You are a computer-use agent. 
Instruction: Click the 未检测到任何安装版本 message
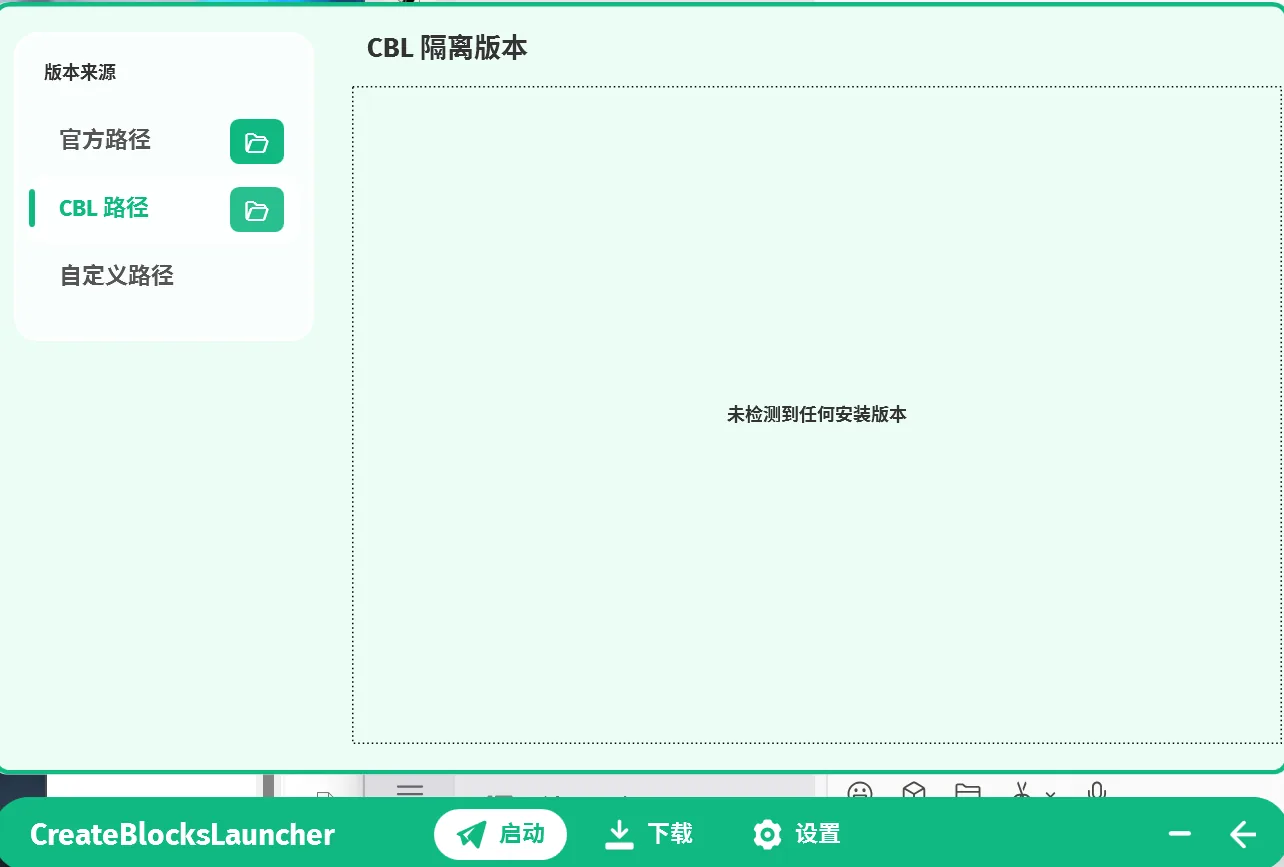(x=816, y=414)
